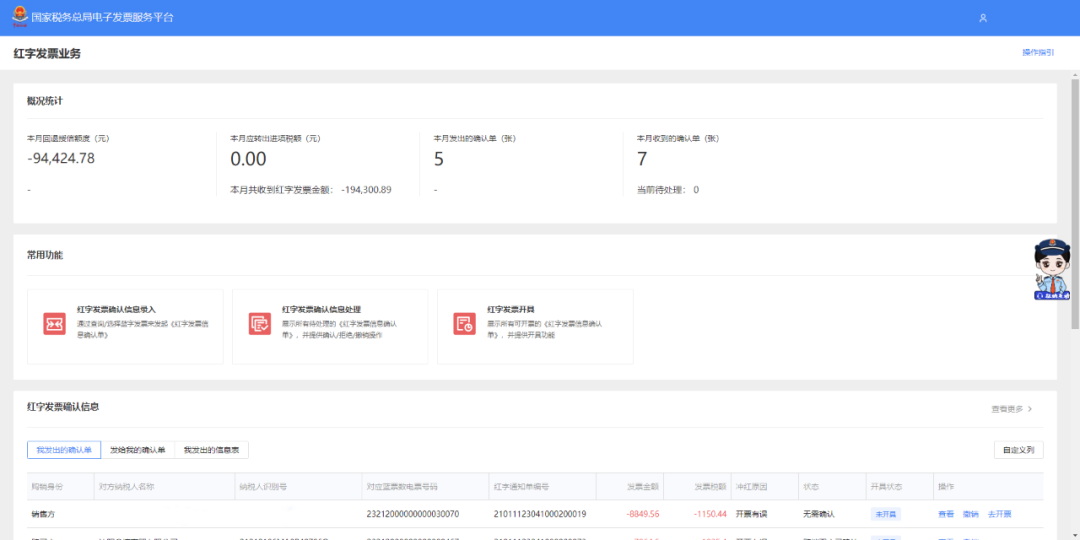Click 自定义列 button
Viewport: 1080px width, 540px height.
click(1019, 450)
